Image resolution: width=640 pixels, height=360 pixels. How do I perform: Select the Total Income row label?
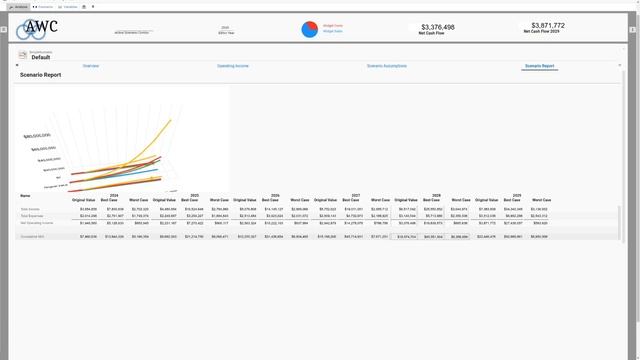30,209
